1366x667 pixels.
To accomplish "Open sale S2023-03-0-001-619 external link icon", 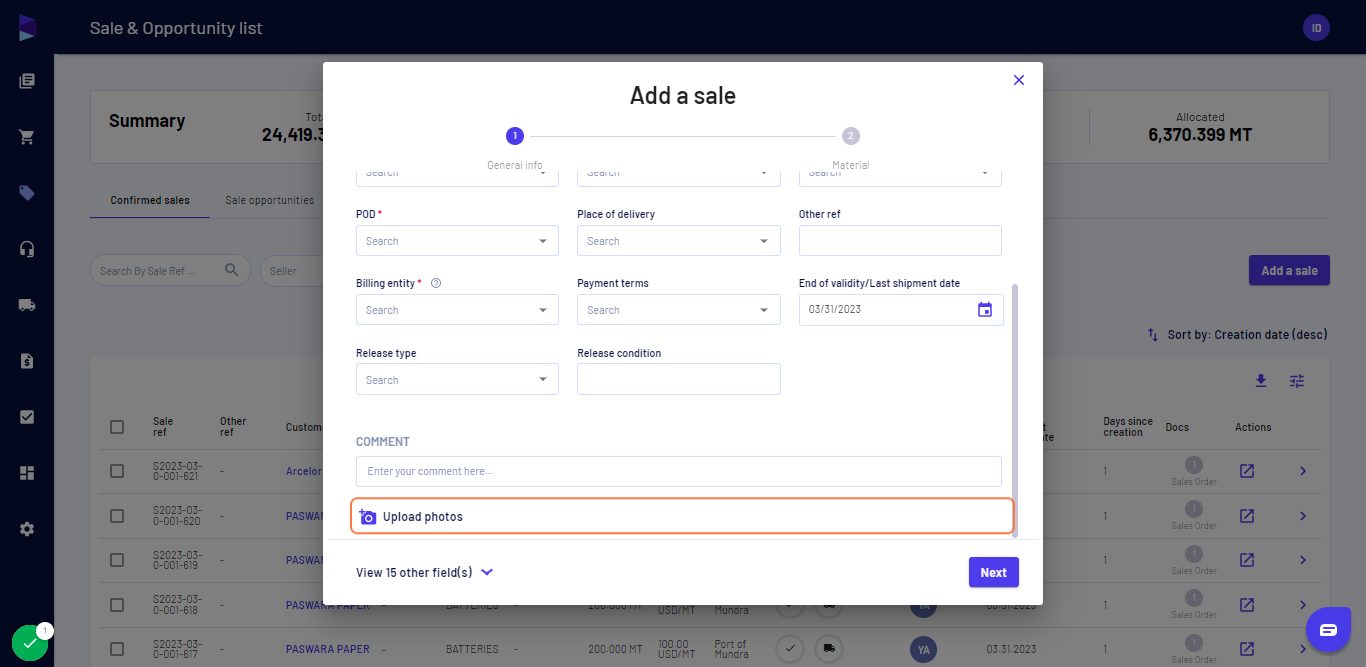I will 1247,561.
